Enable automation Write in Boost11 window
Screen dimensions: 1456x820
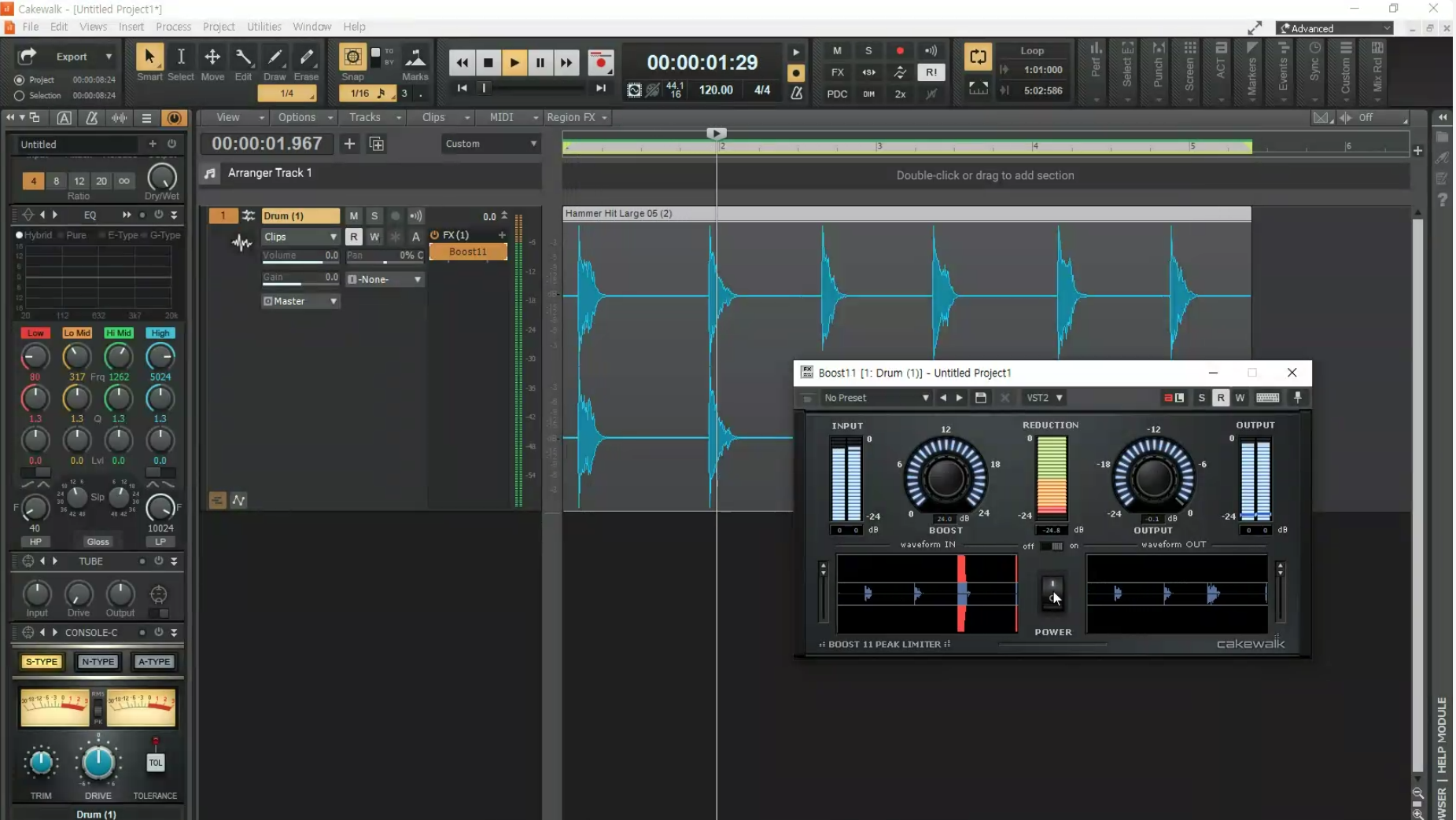(1240, 398)
